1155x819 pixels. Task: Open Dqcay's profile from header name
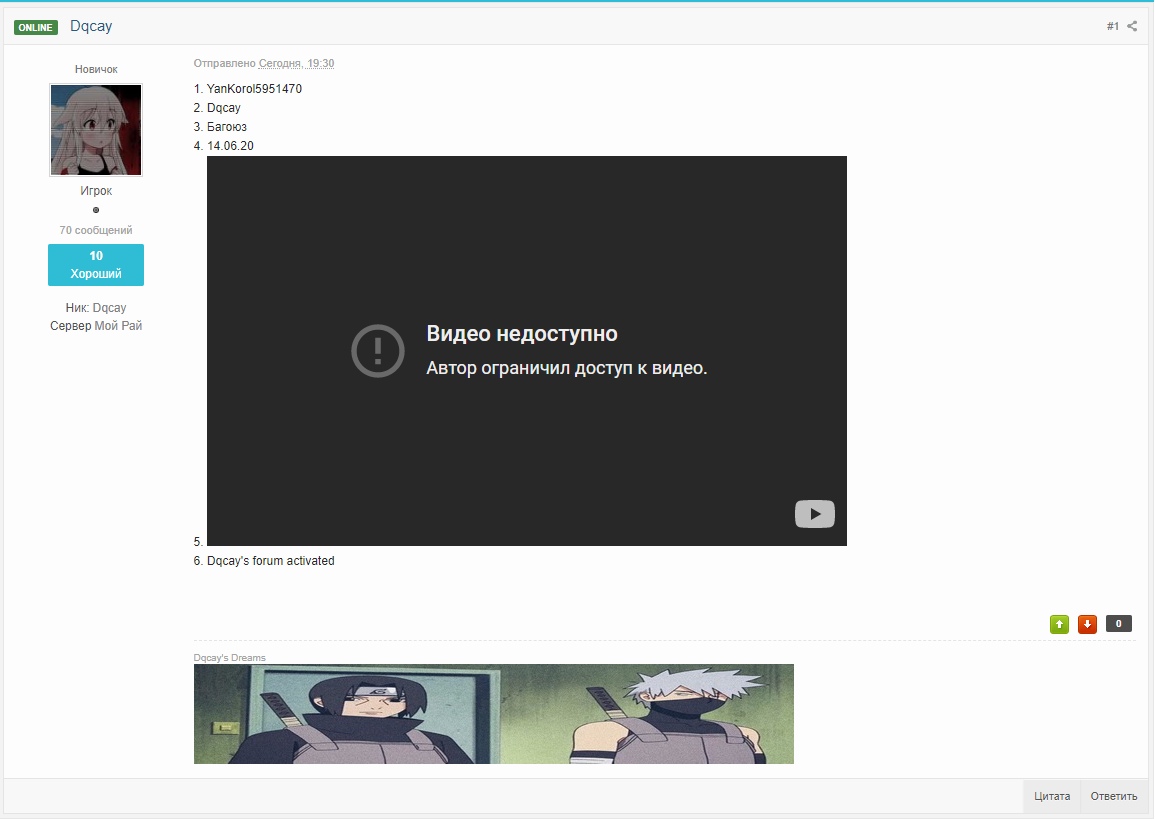pos(91,26)
